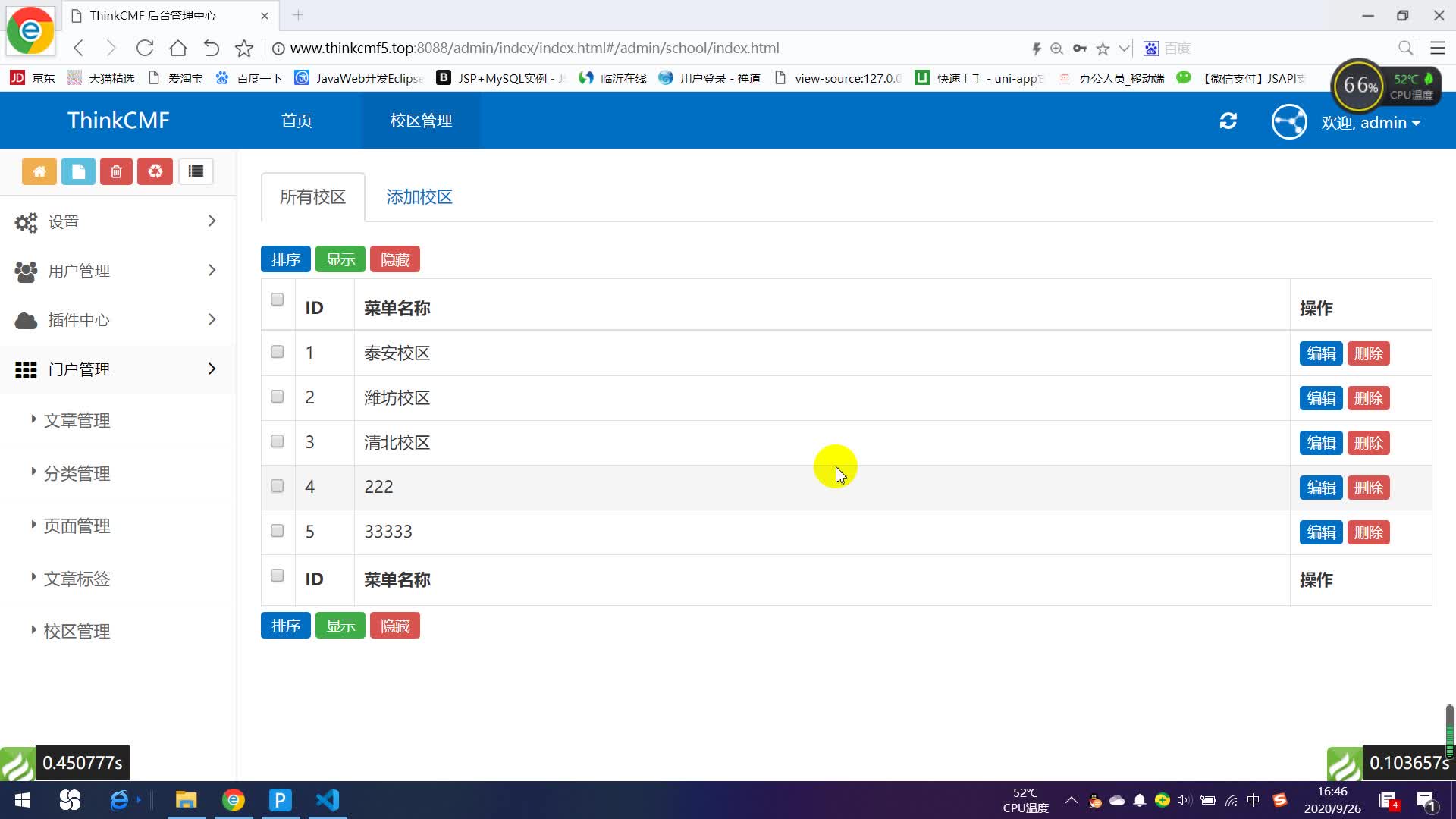Click the refresh icon in the blue header bar

[x=1228, y=121]
